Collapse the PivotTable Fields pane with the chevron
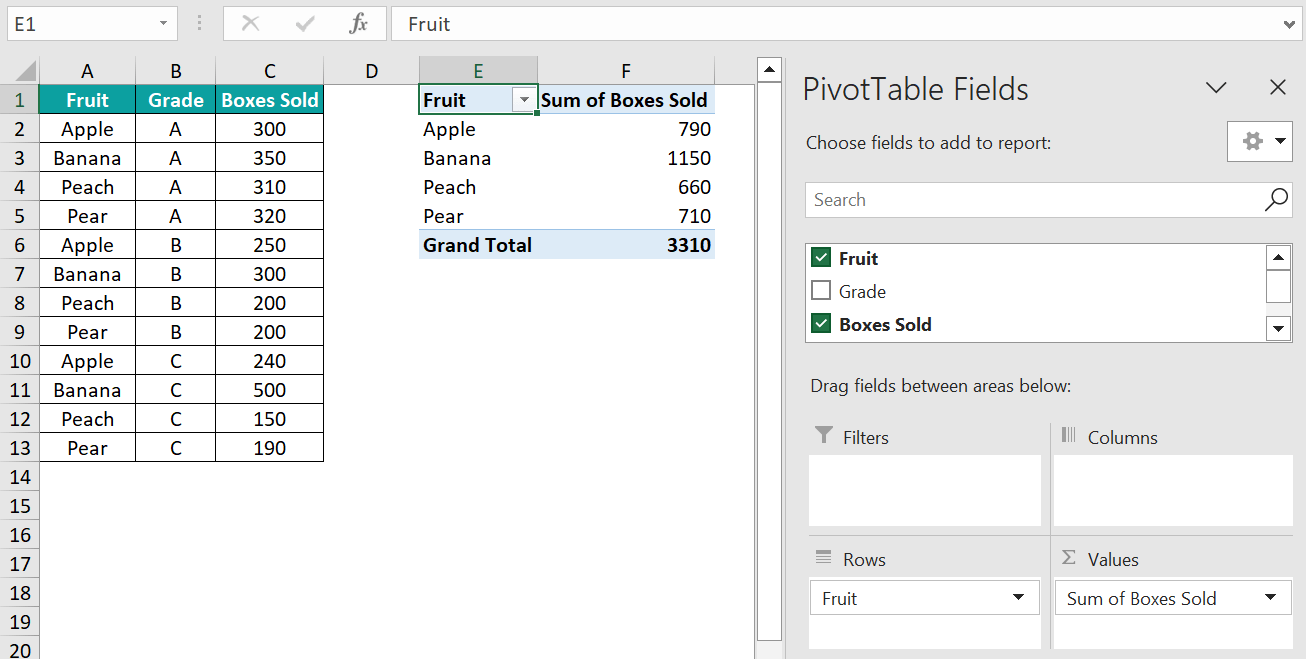1306x659 pixels. pos(1216,88)
